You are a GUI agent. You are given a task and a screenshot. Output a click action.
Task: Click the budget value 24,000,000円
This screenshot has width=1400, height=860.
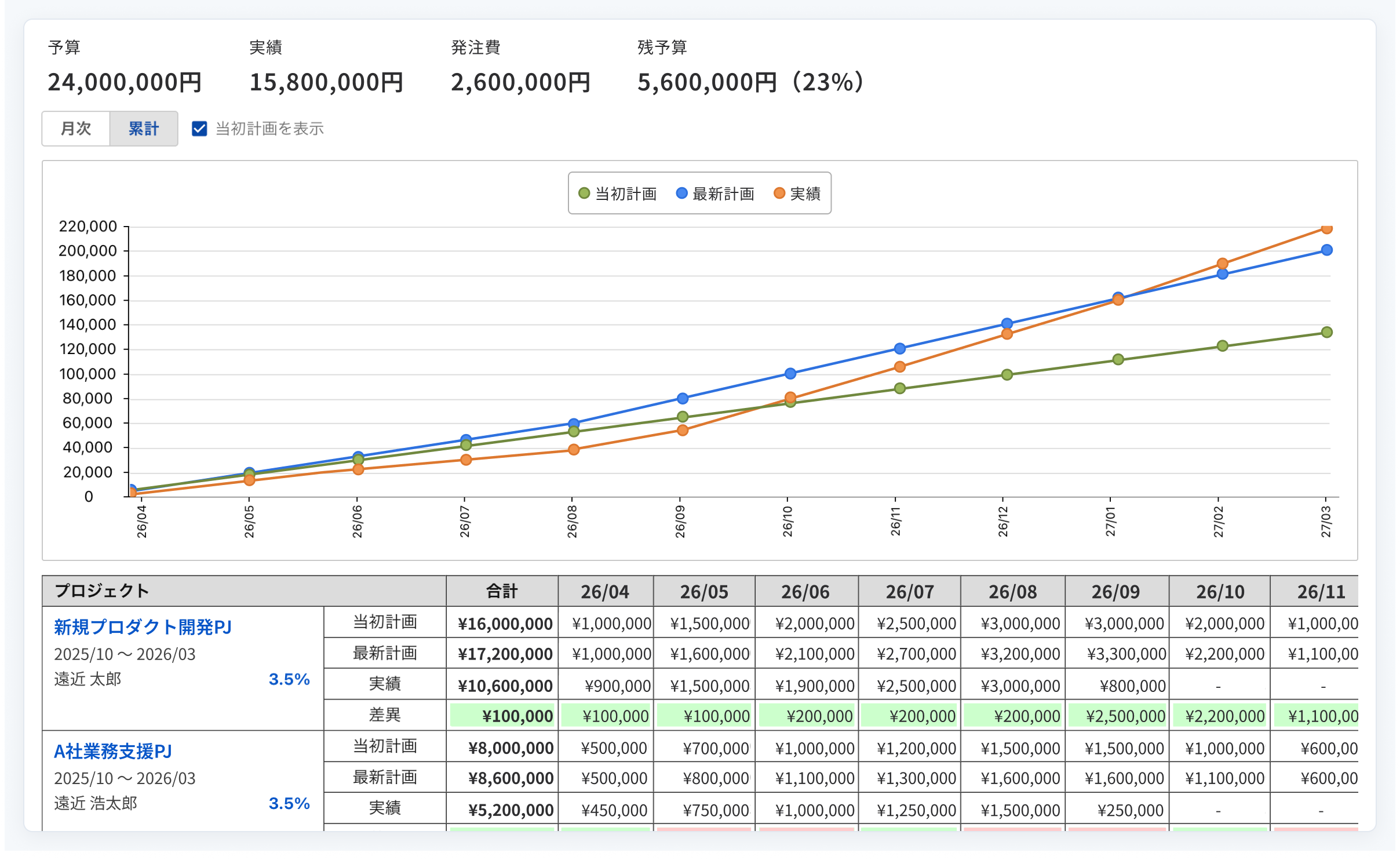click(125, 82)
